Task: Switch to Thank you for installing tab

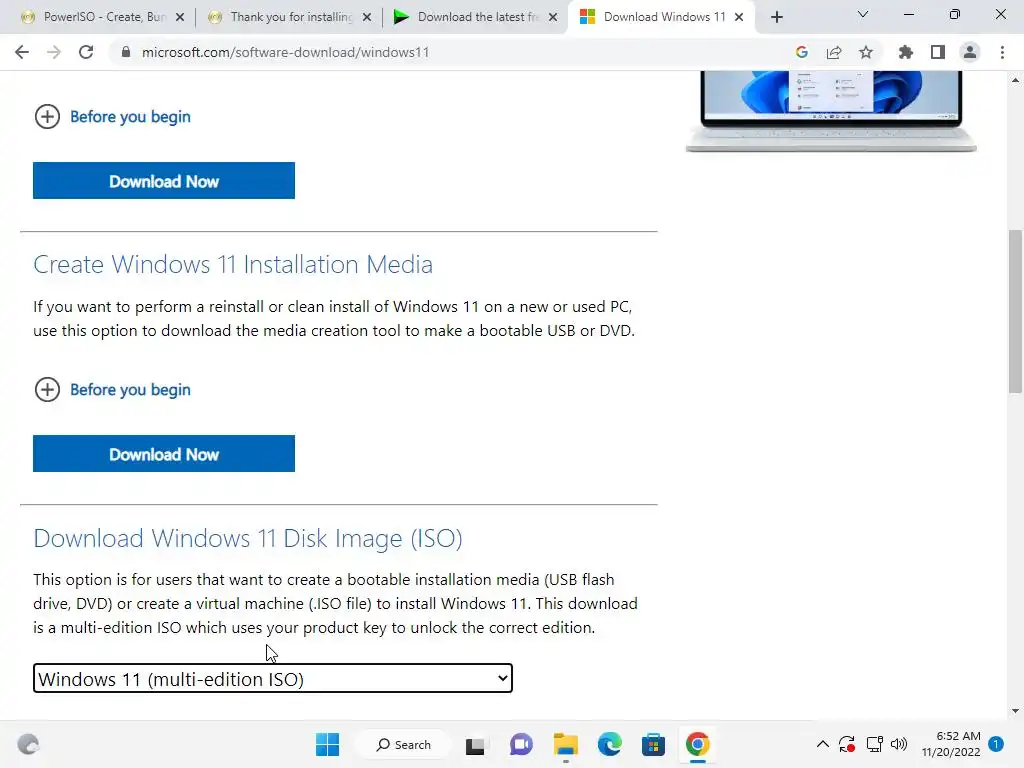Action: [281, 17]
